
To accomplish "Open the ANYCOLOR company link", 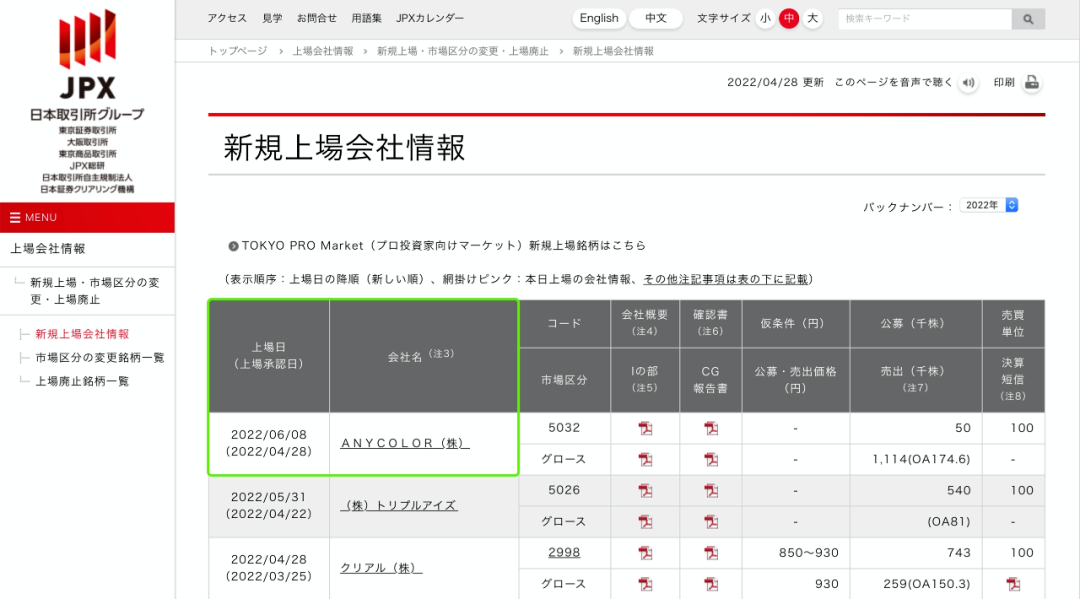I will [404, 443].
